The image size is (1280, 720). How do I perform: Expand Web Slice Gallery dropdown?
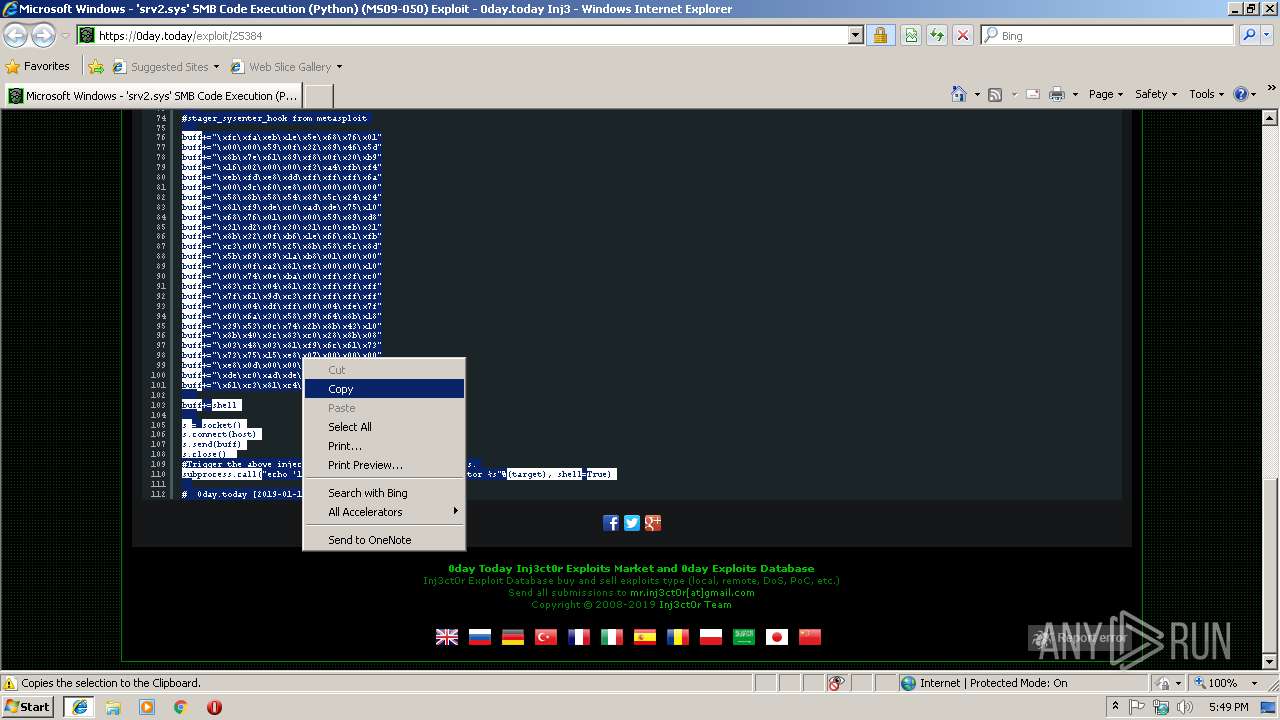pyautogui.click(x=339, y=67)
